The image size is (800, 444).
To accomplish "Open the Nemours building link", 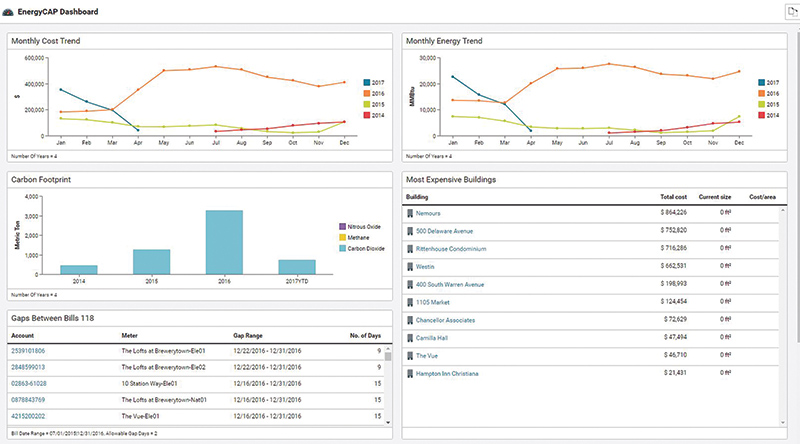I will (428, 213).
